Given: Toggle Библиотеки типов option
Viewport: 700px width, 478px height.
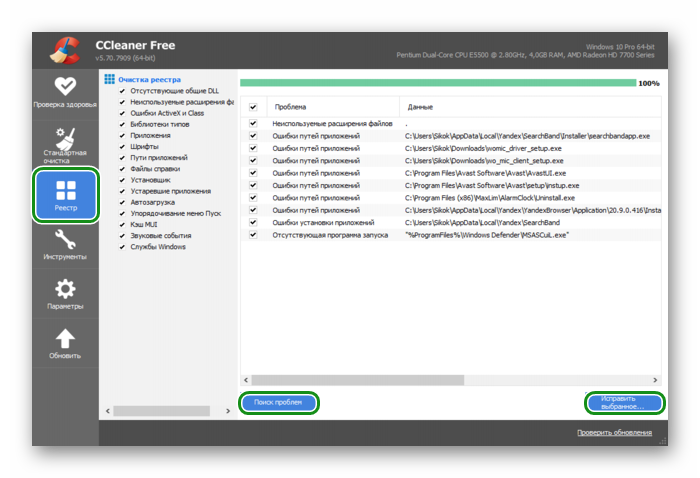Looking at the screenshot, I should (x=122, y=125).
